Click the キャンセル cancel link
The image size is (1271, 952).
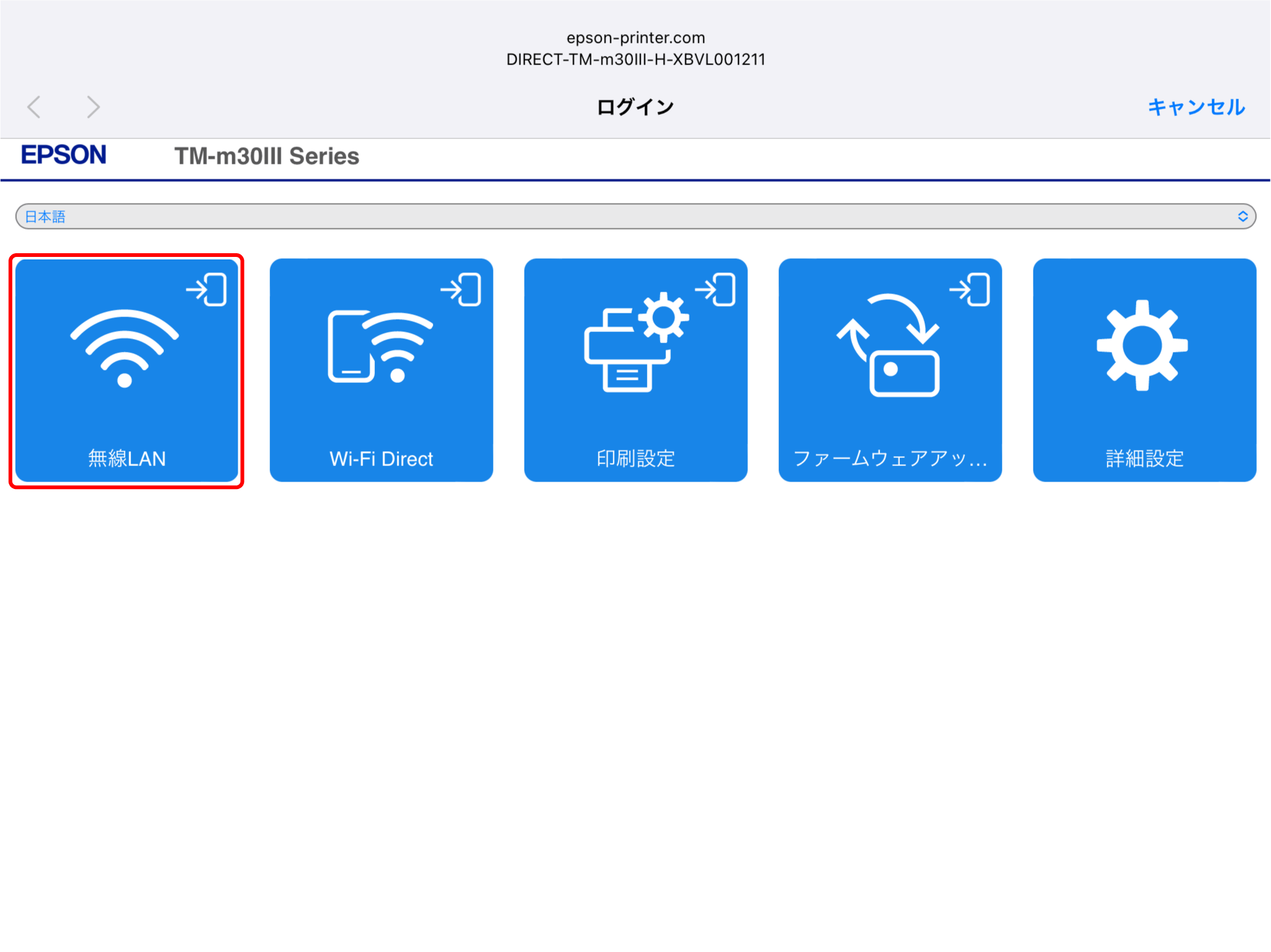click(1195, 107)
